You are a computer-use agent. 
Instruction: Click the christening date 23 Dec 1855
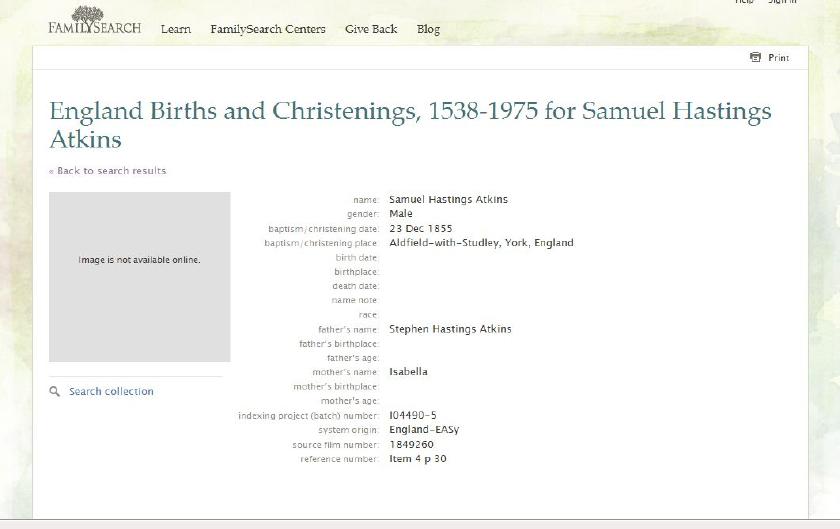pos(420,229)
